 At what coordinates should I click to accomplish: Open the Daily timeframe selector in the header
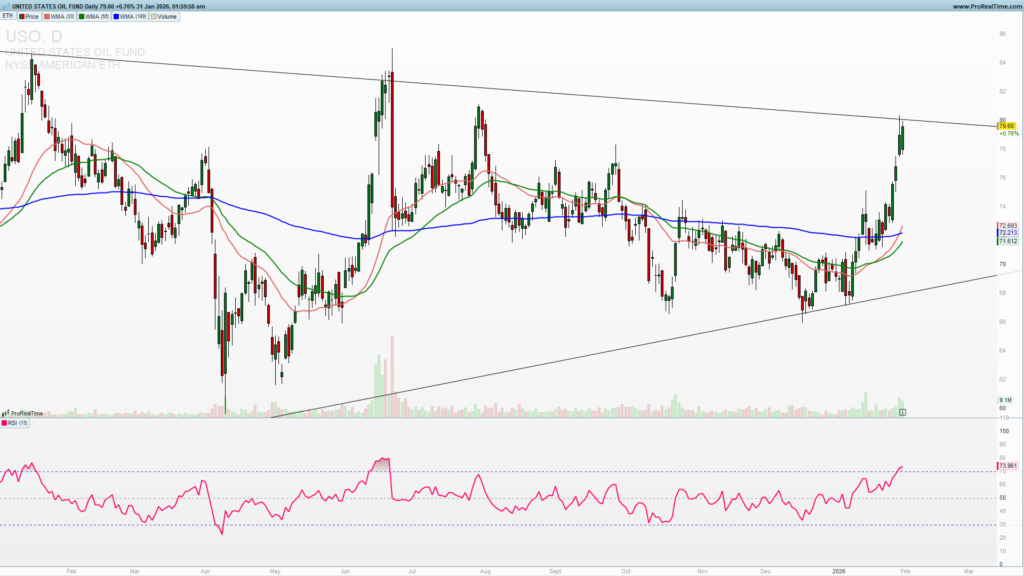coord(91,5)
